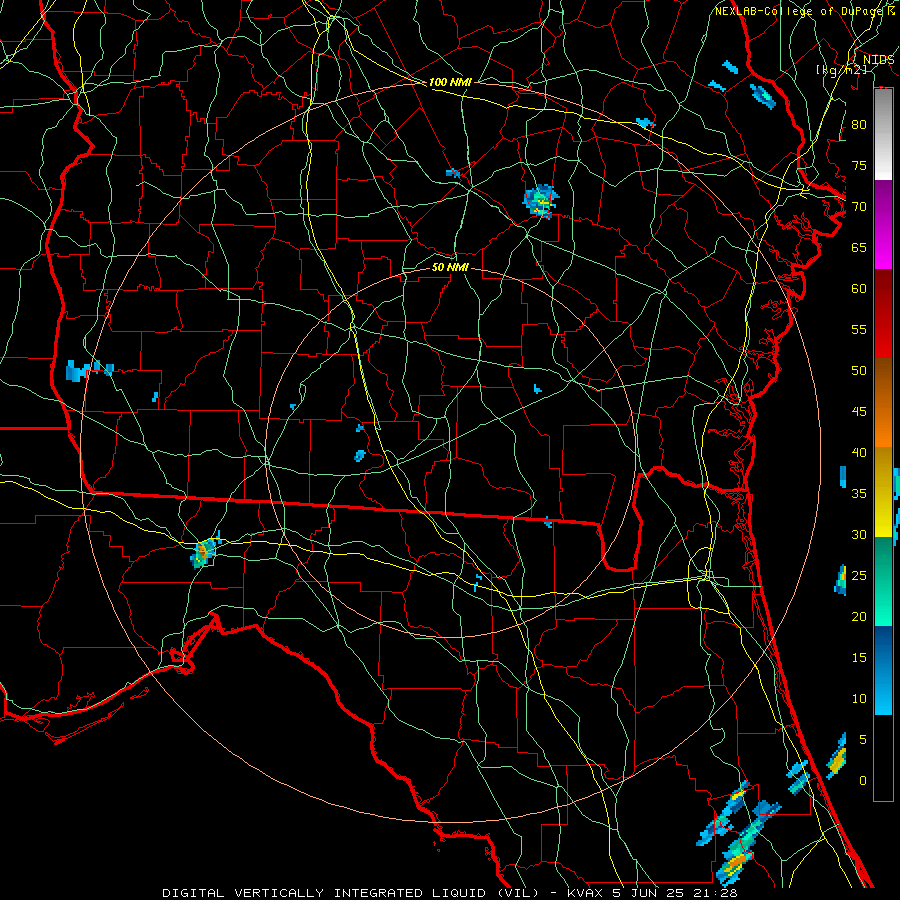The image size is (900, 900).
Task: Pick the green segment of the color bar
Action: click(883, 581)
